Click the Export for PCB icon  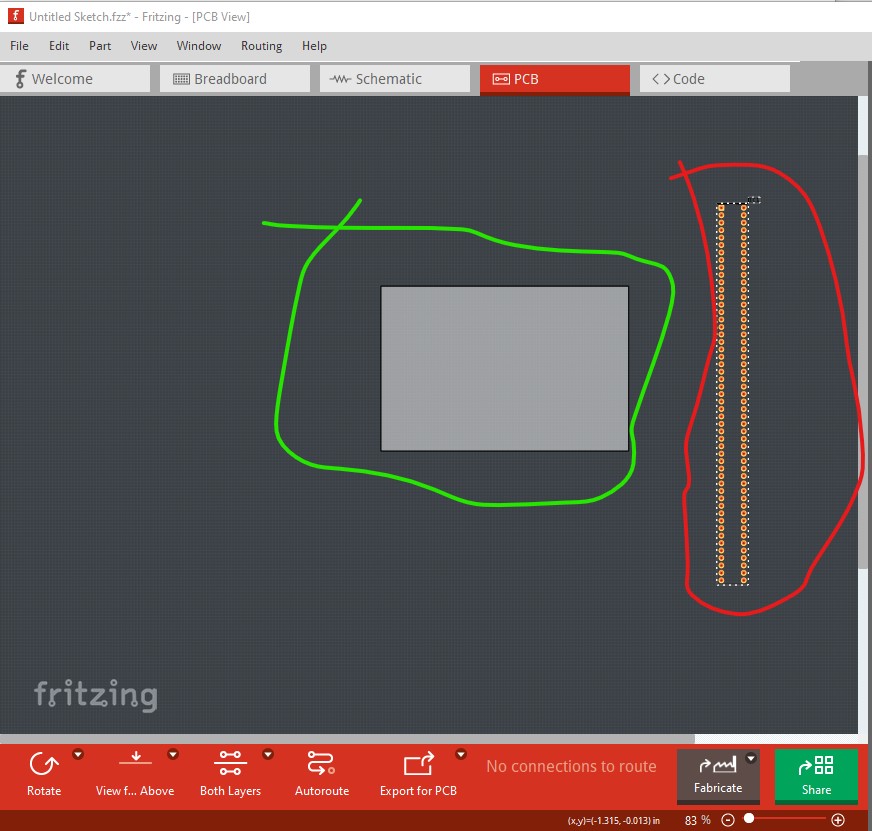pos(418,766)
